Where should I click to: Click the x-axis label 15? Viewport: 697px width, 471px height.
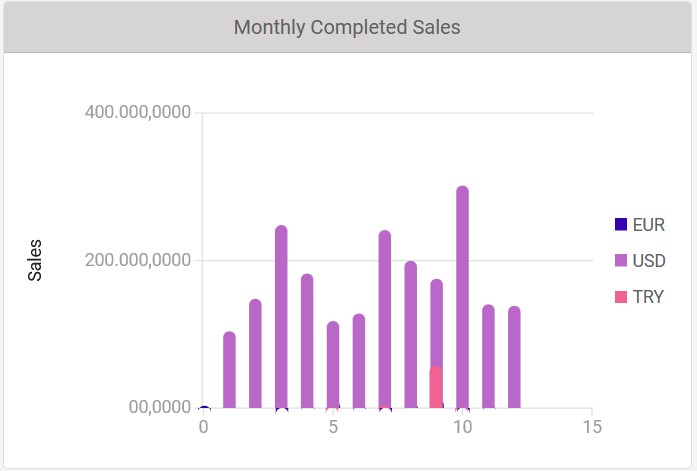click(591, 427)
